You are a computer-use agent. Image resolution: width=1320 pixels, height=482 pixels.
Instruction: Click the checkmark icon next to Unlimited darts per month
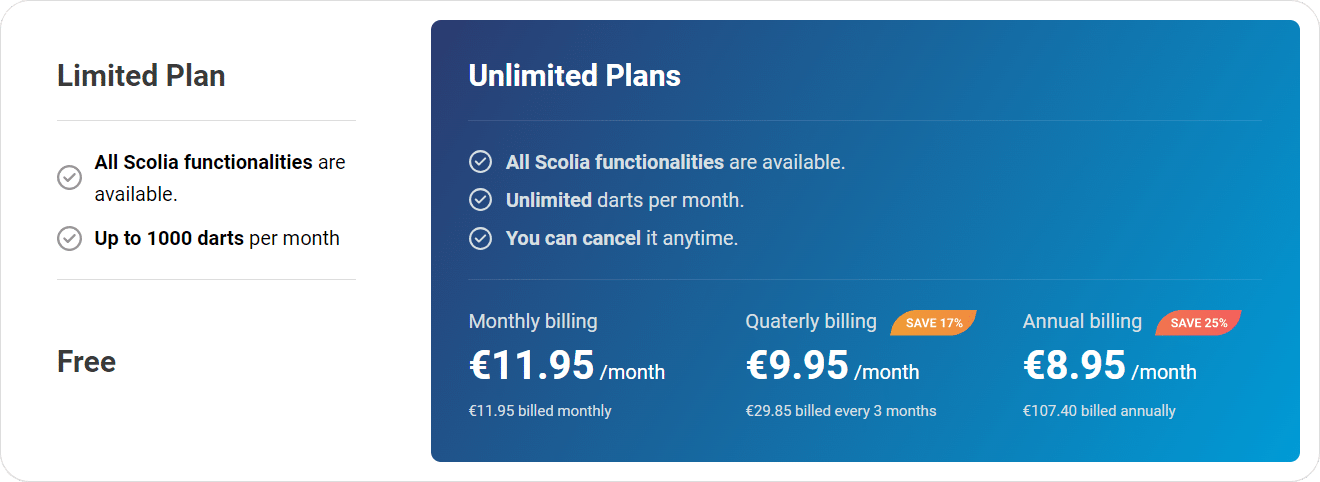pyautogui.click(x=481, y=200)
